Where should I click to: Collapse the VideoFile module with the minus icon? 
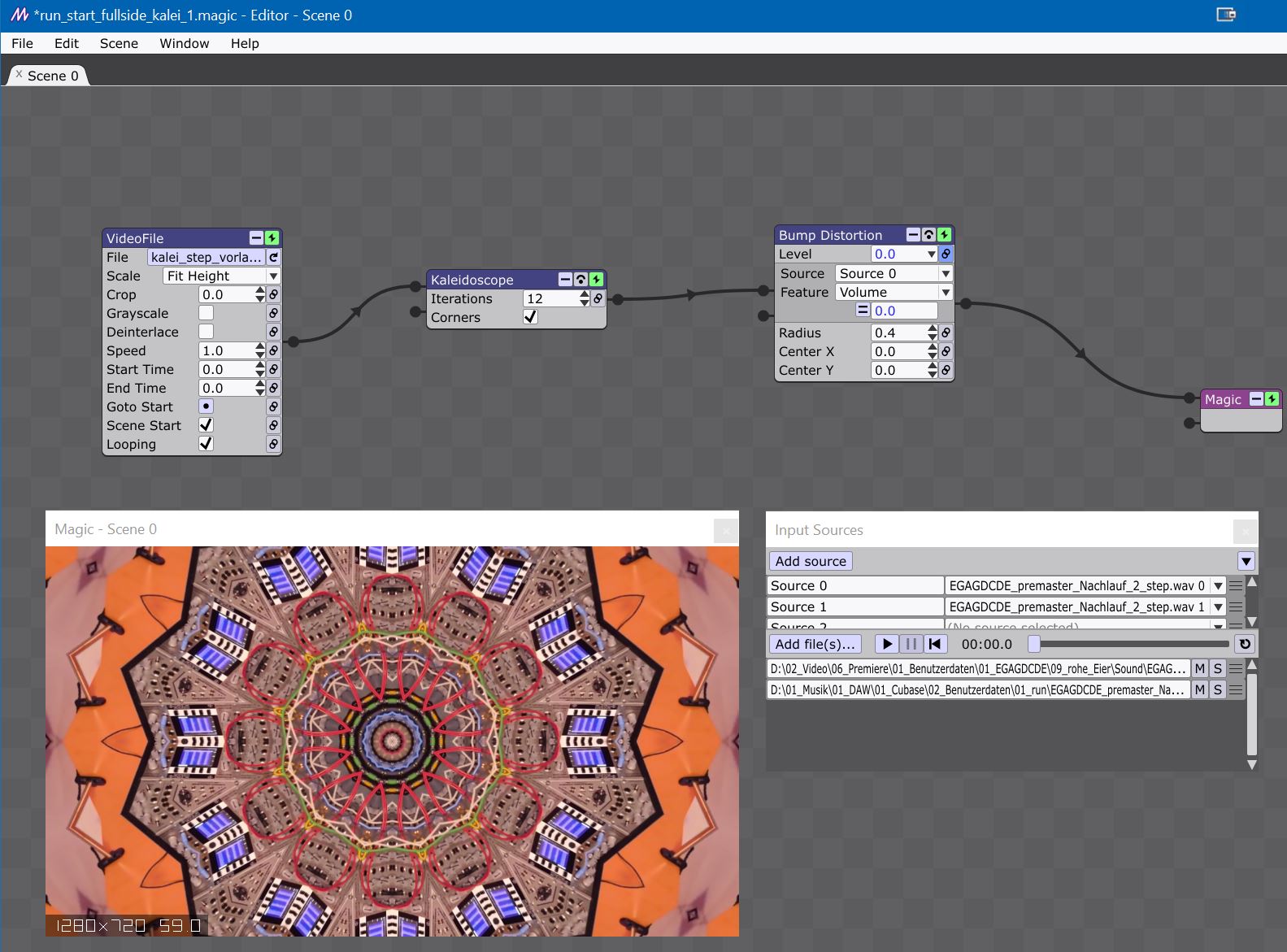pos(256,238)
